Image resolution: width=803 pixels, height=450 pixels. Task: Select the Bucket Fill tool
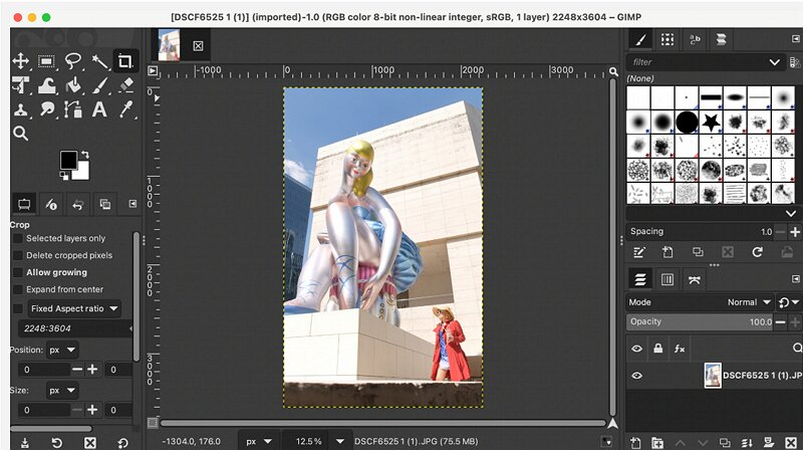73,85
